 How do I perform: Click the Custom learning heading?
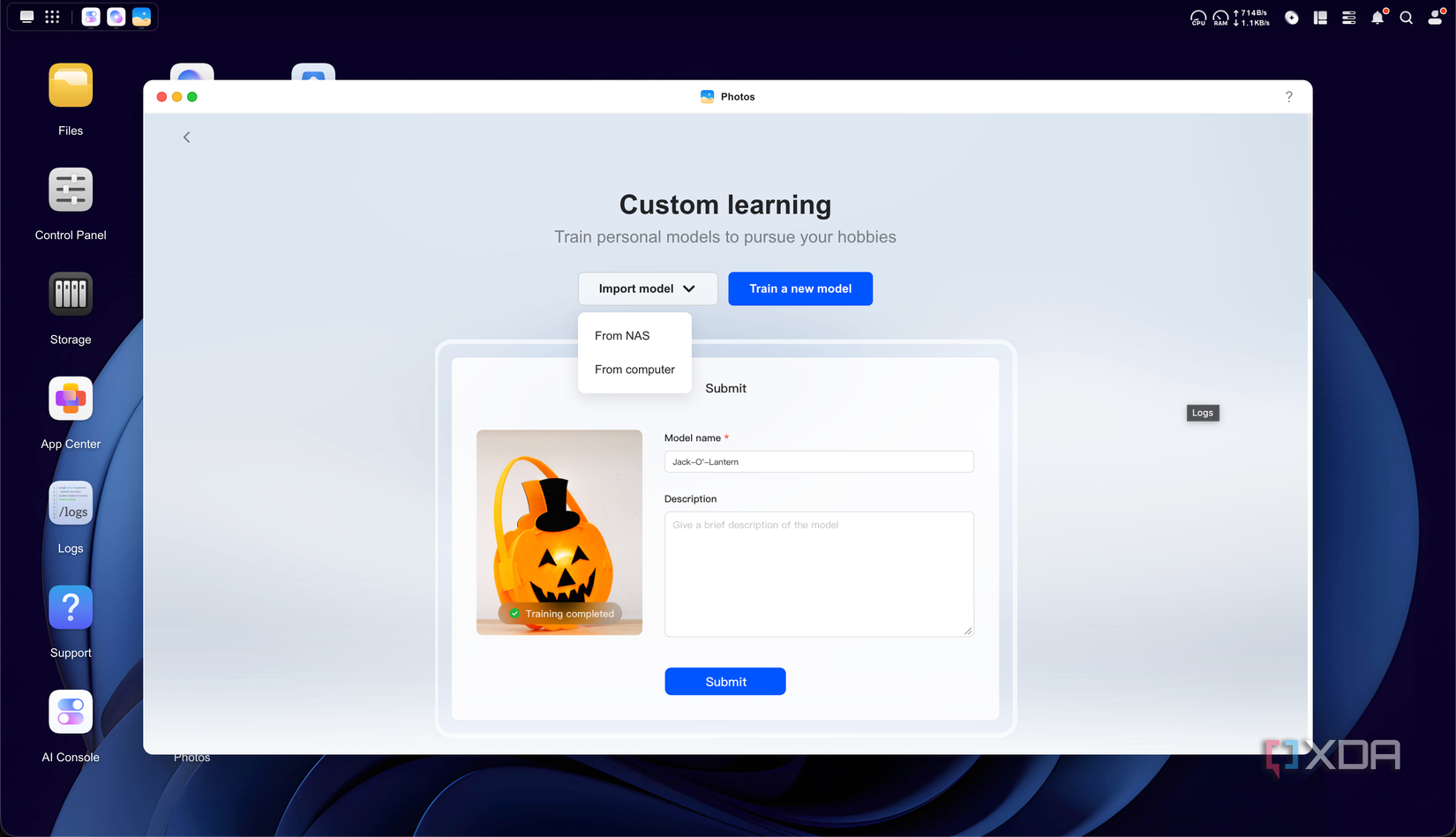coord(725,205)
